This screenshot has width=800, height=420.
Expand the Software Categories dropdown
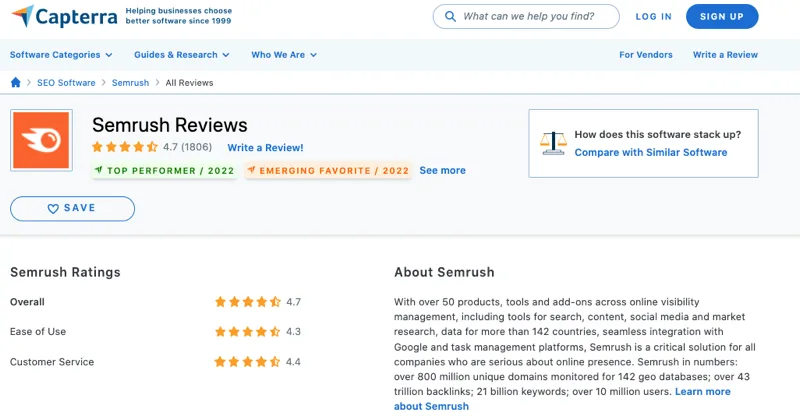61,55
